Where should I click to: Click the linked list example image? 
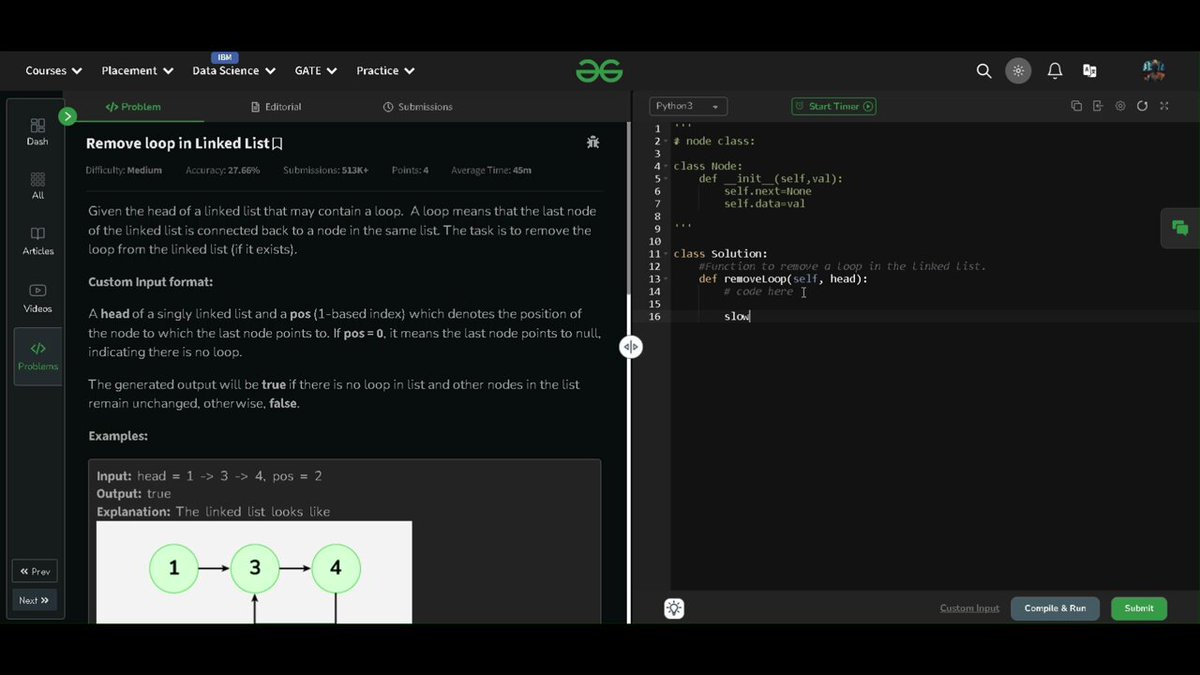tap(254, 572)
